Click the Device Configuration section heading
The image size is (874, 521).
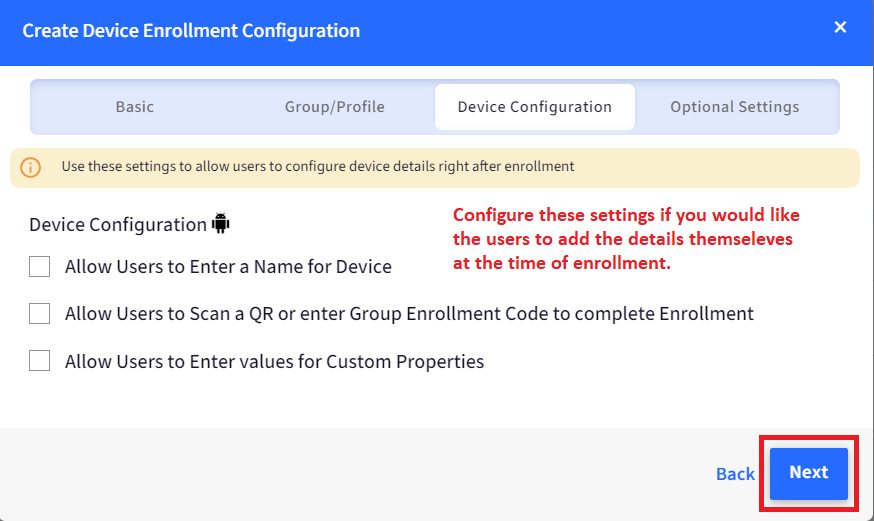coord(118,225)
